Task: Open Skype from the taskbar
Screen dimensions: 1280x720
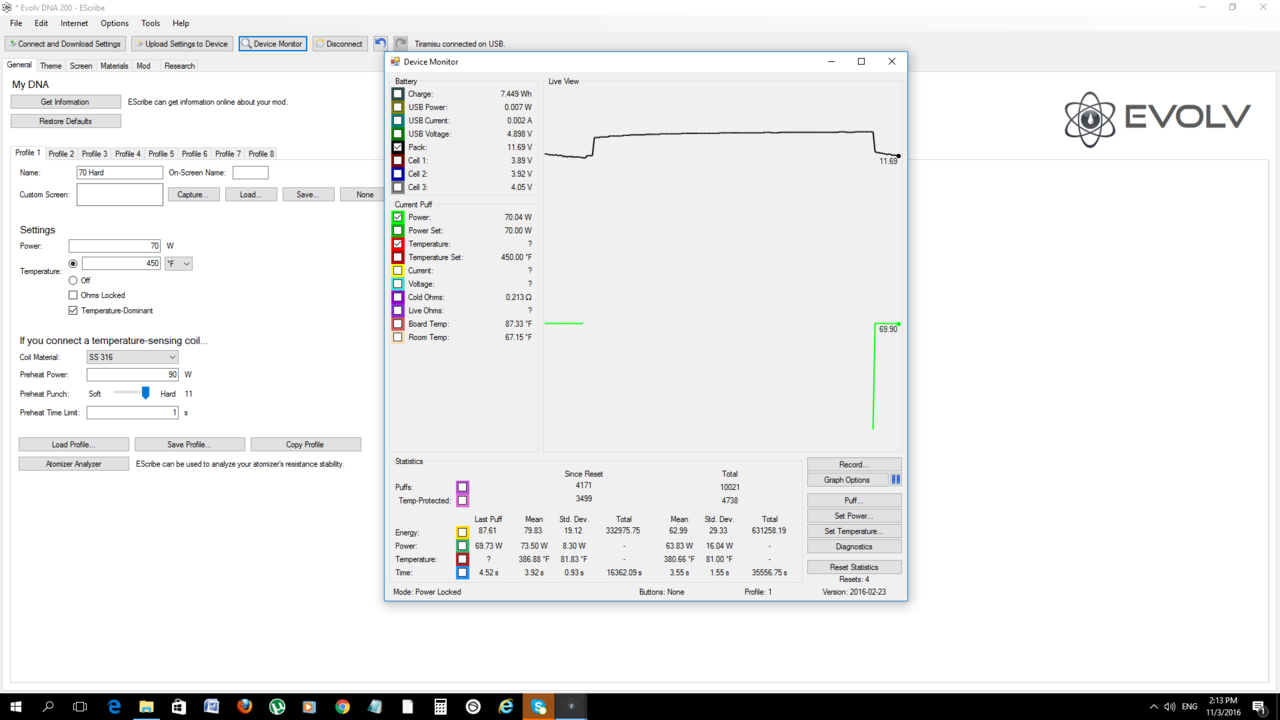Action: click(x=539, y=707)
